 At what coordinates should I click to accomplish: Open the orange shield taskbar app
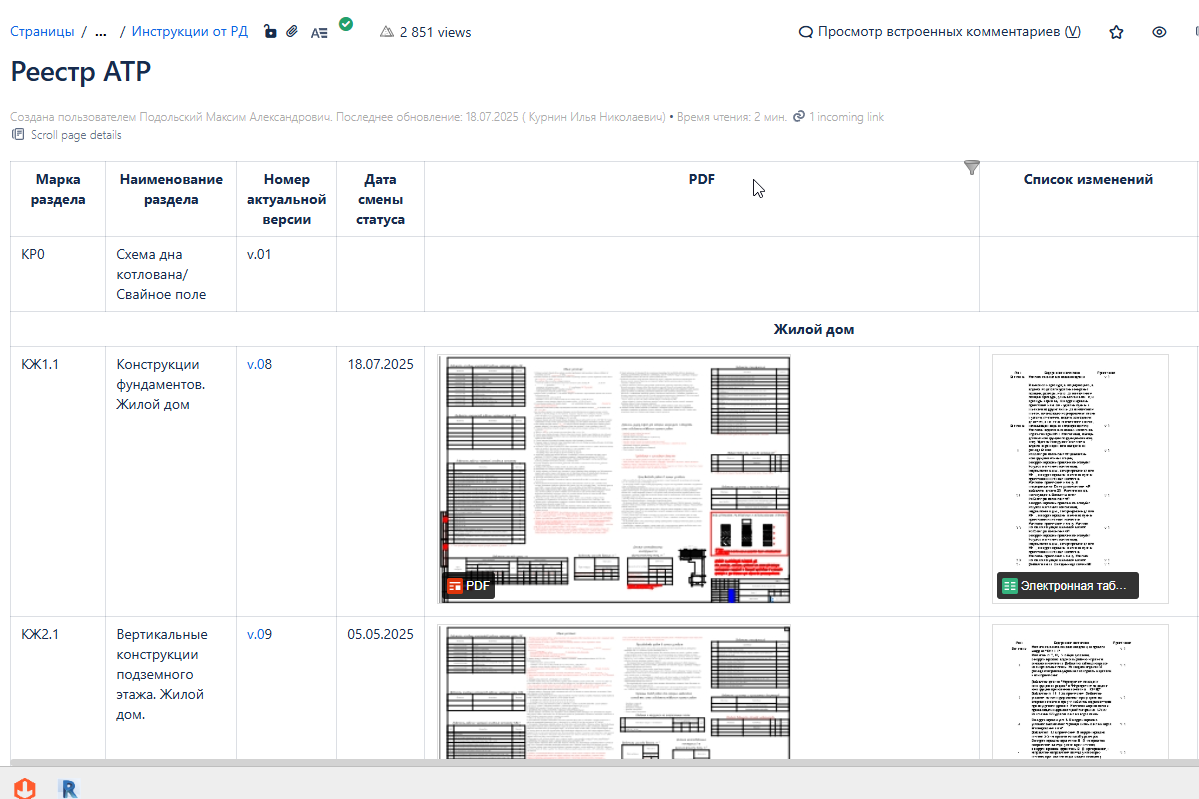(25, 788)
